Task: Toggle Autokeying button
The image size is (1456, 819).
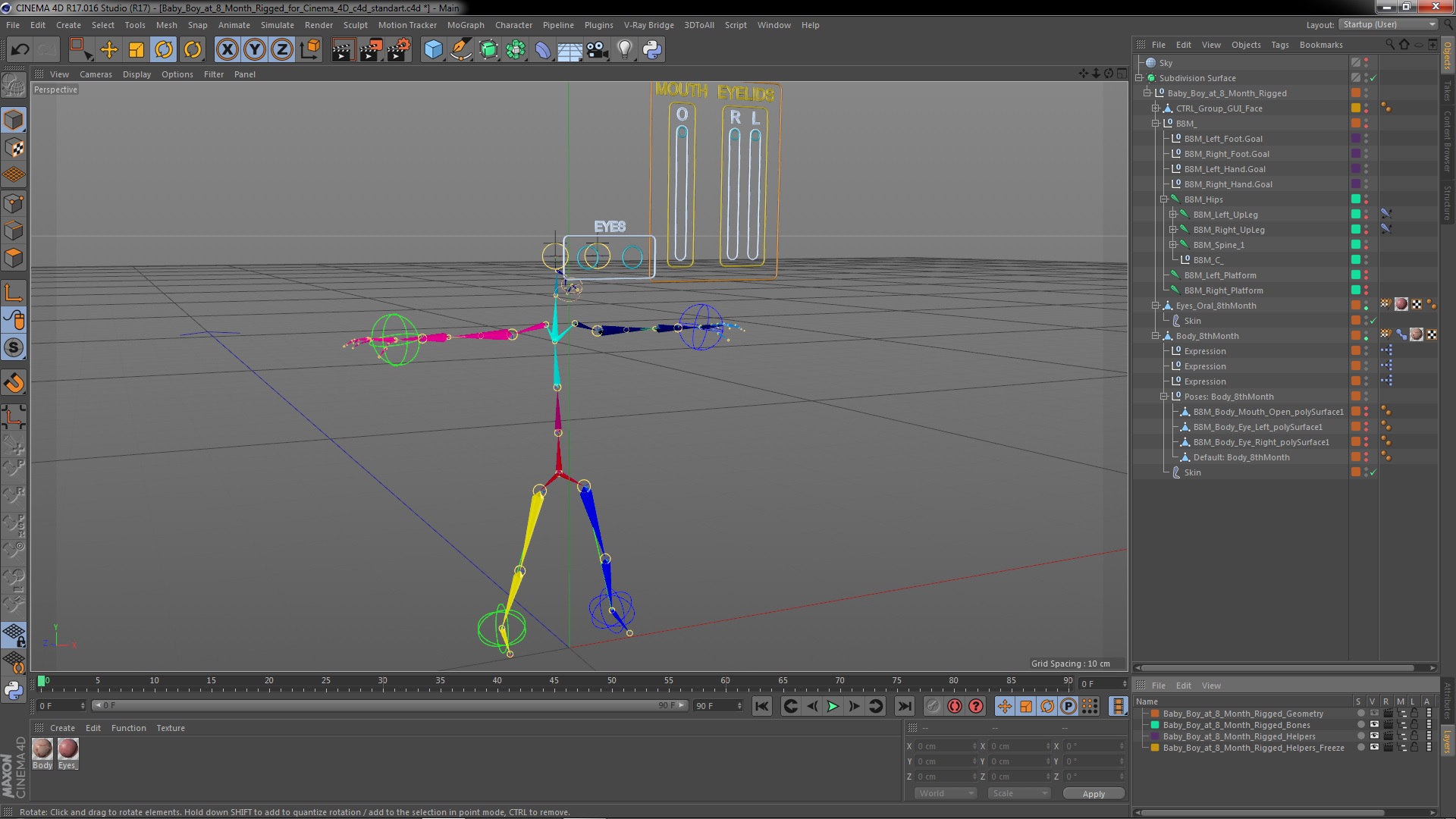Action: click(955, 706)
